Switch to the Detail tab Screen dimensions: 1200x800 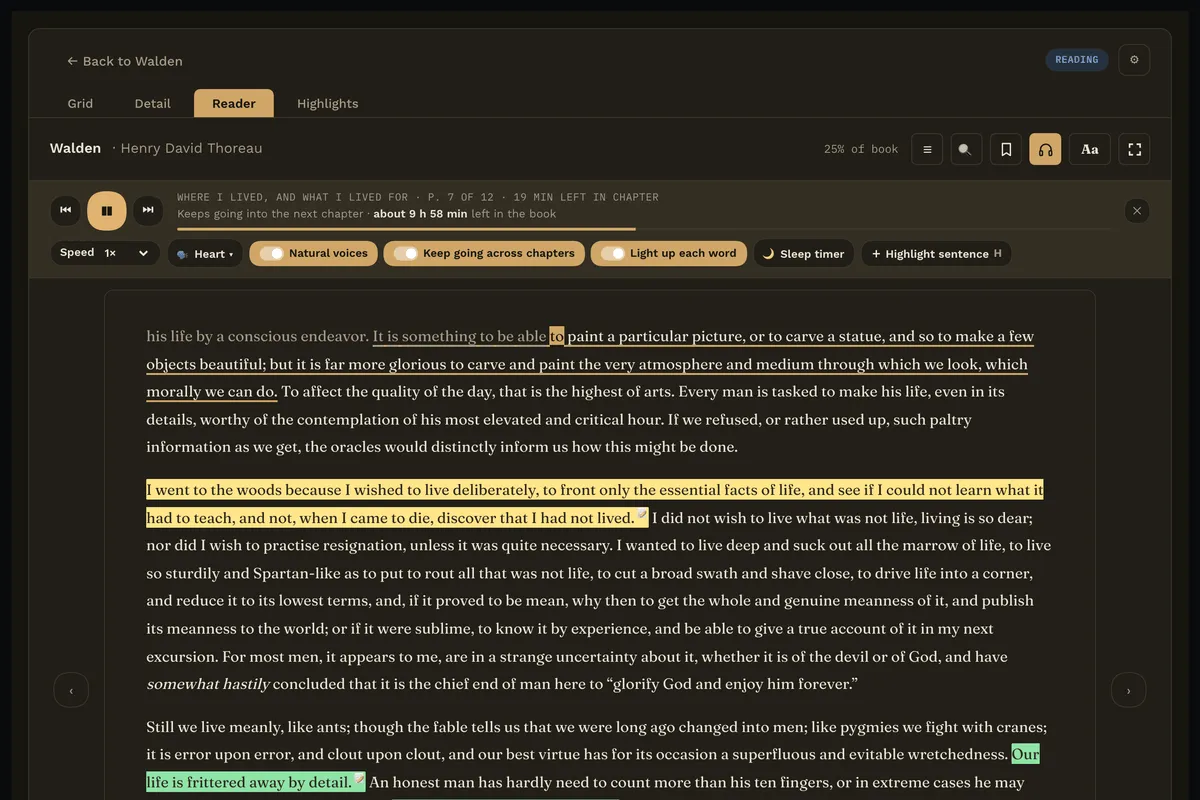[x=152, y=103]
